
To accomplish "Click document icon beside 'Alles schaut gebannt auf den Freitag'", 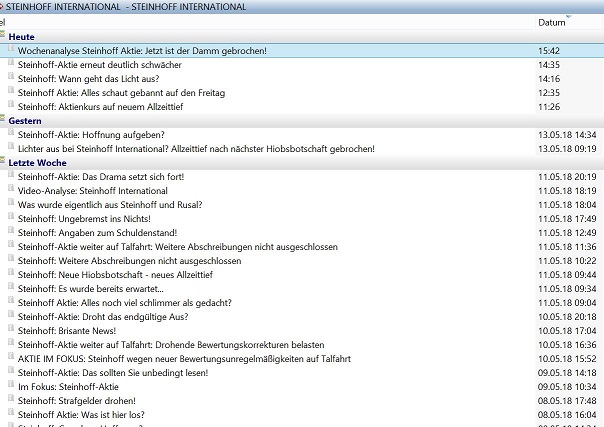I will click(11, 90).
